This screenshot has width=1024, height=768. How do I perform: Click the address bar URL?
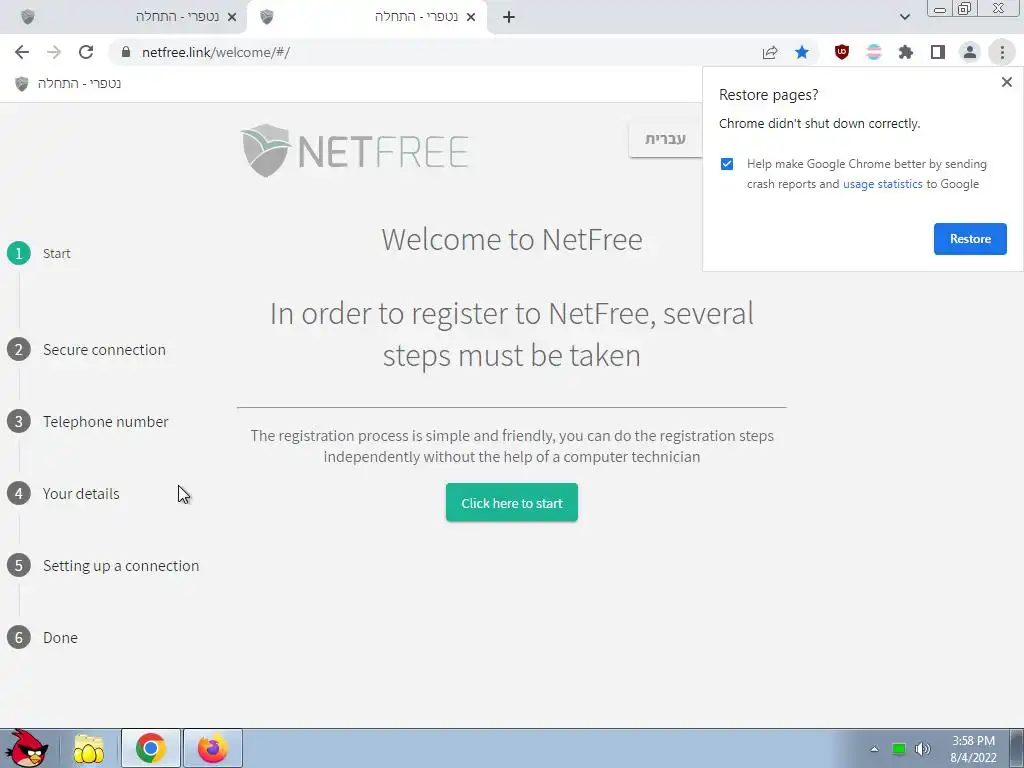(x=216, y=52)
